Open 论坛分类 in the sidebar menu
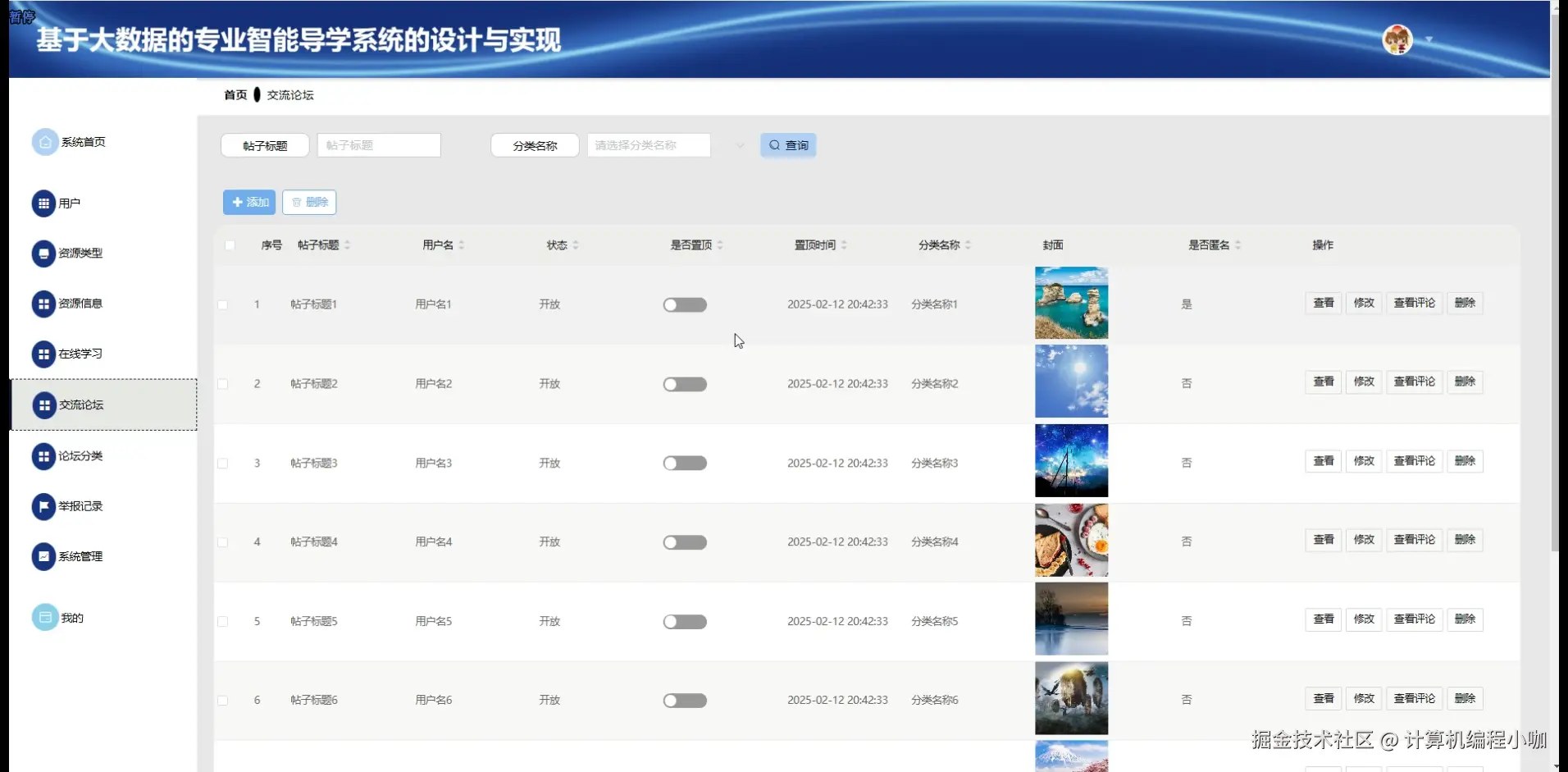The image size is (1568, 772). pos(80,456)
